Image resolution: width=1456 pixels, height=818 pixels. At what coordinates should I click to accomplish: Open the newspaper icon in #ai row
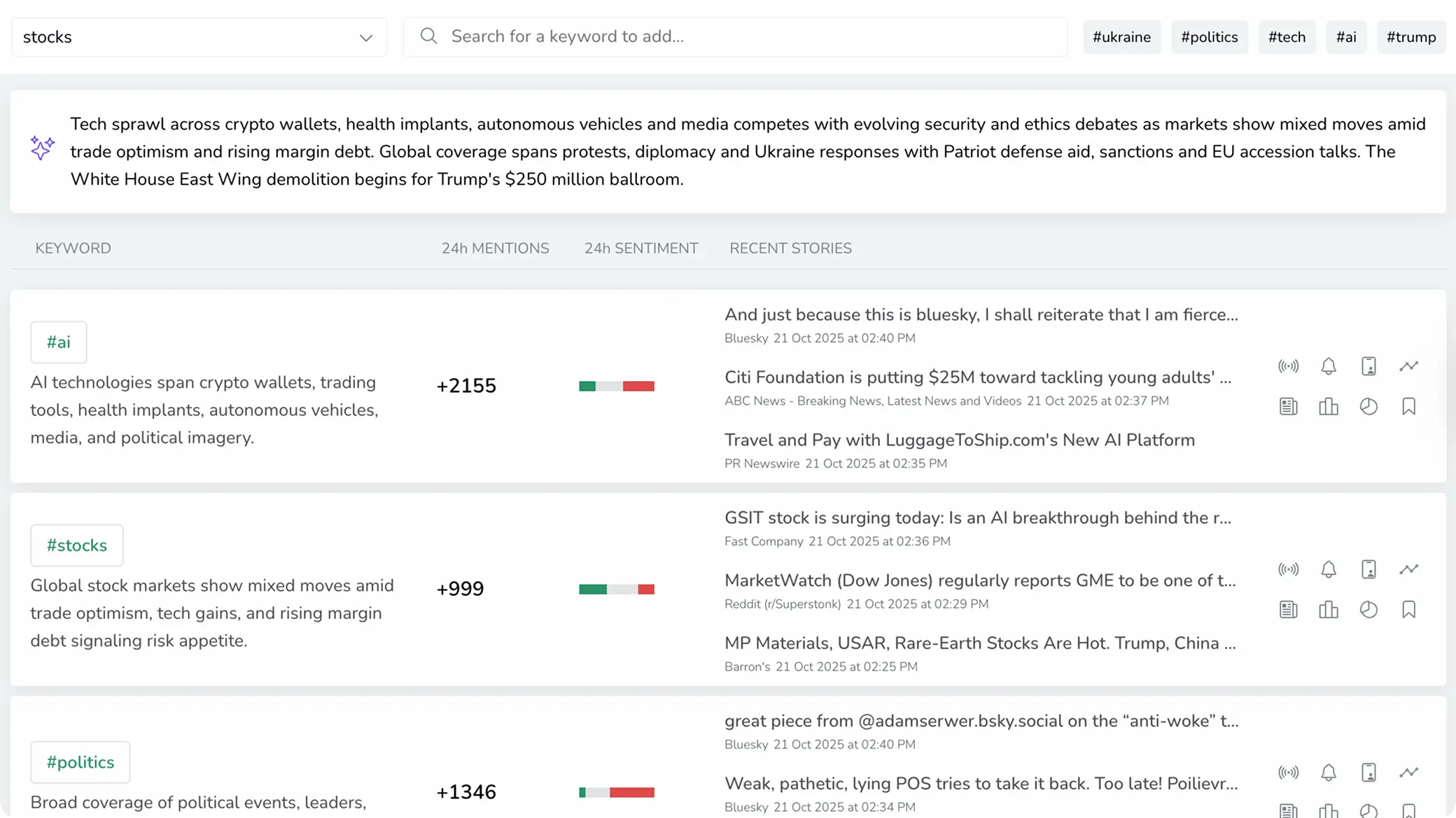[1288, 407]
